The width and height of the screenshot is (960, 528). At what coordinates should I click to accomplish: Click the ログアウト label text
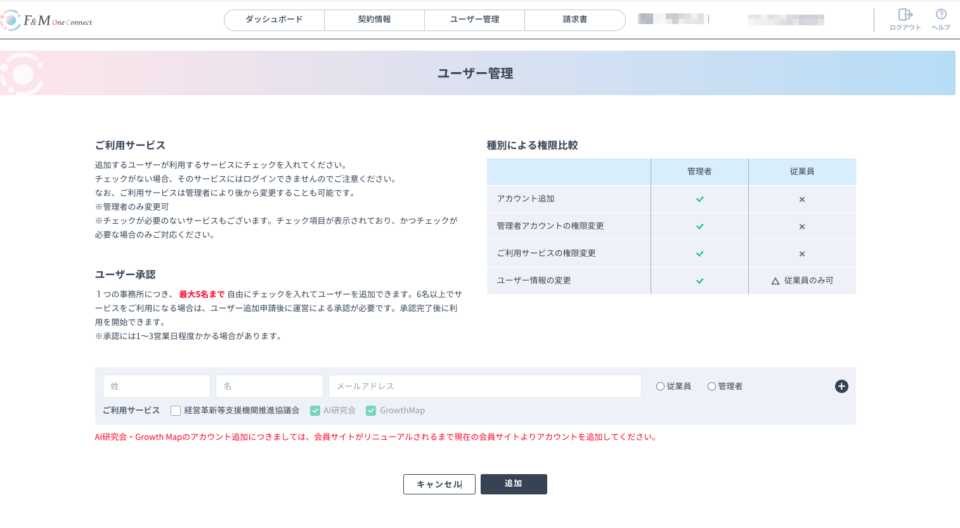(905, 28)
